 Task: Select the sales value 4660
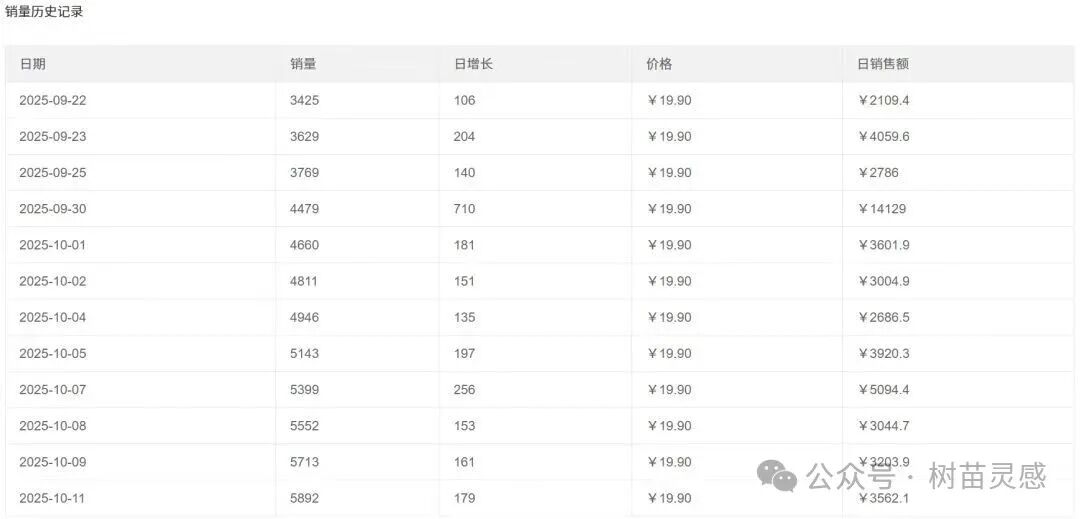pyautogui.click(x=304, y=245)
